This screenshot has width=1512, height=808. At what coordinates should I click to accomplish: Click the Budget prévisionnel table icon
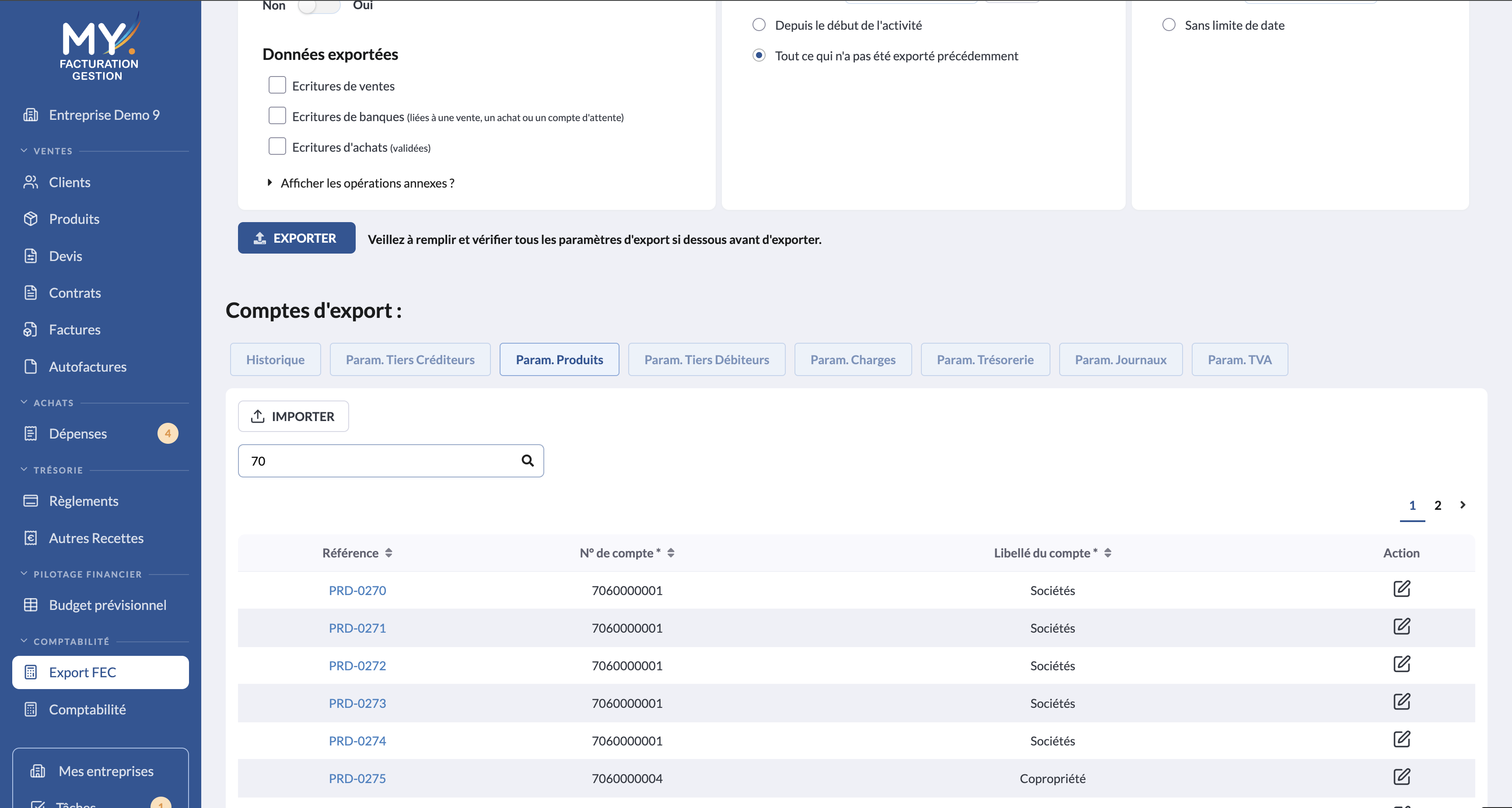(x=31, y=605)
